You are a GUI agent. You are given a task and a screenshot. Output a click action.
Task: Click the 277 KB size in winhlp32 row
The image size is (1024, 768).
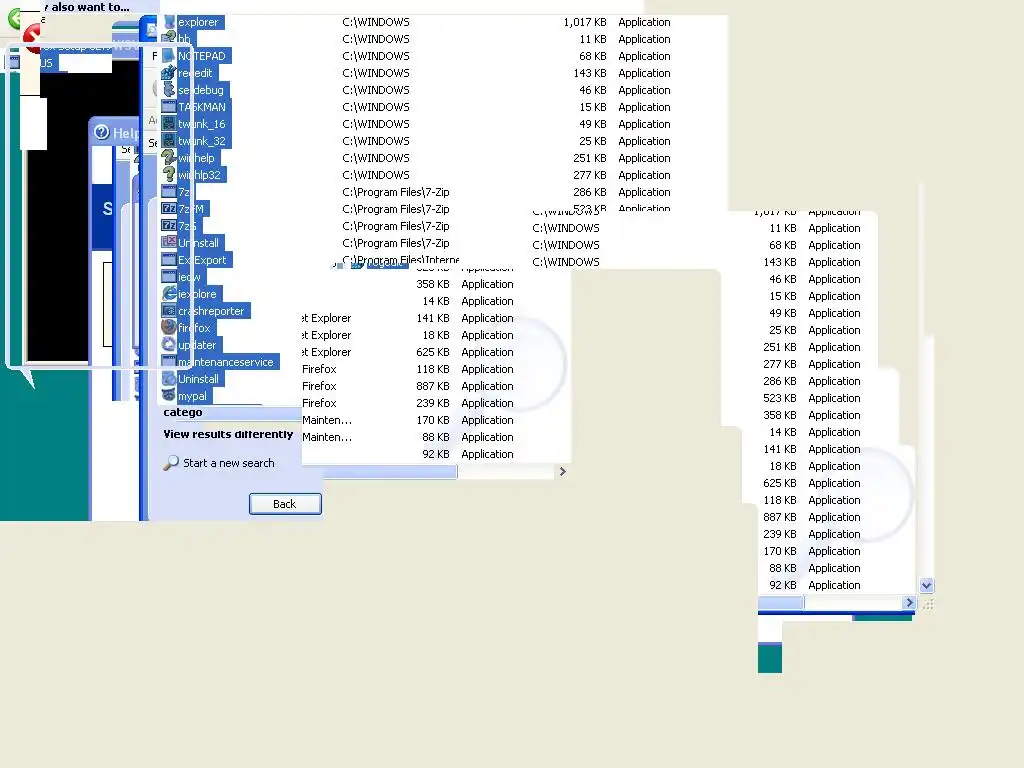coord(590,175)
